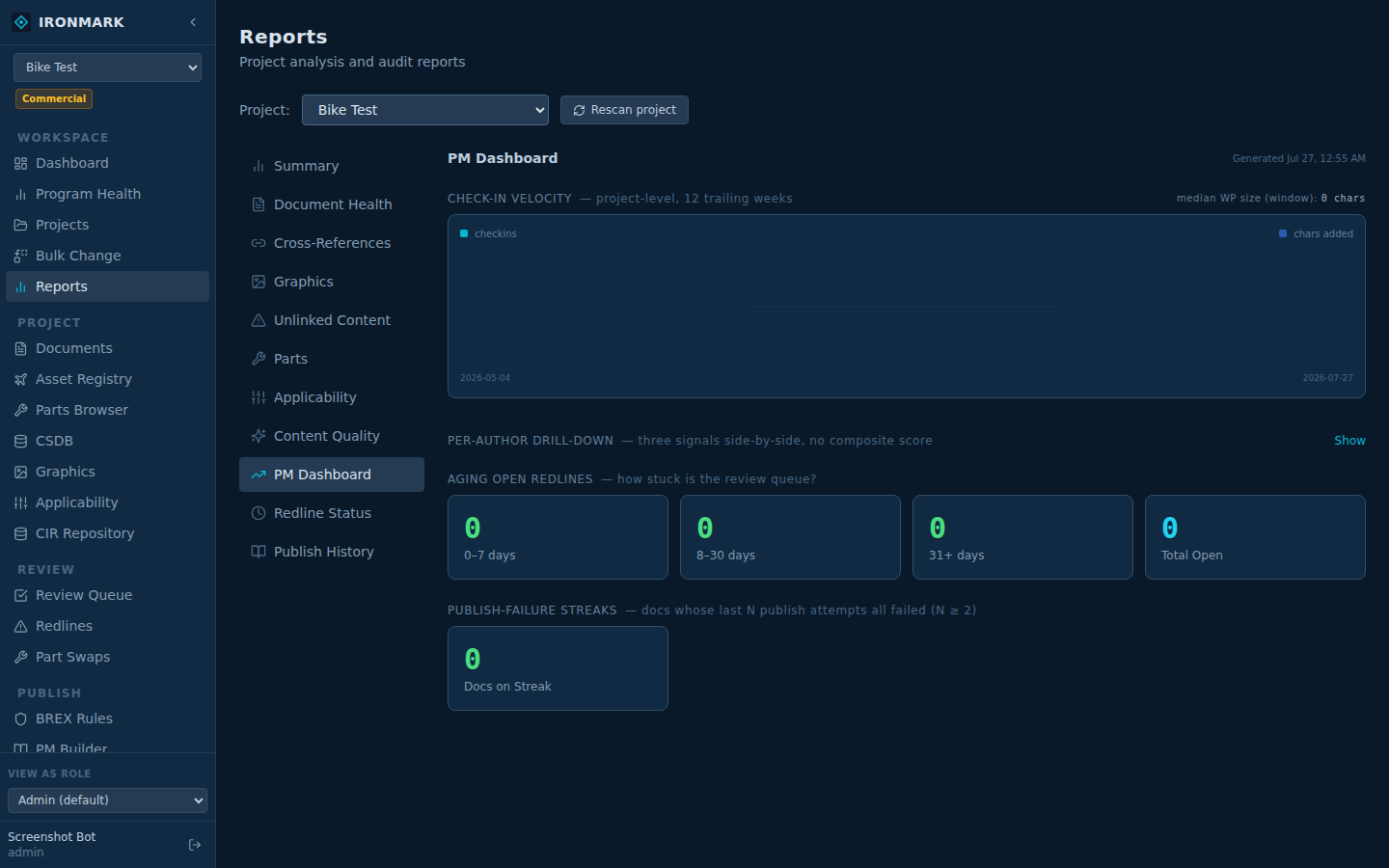The height and width of the screenshot is (868, 1389).
Task: Click the '2026-07-27' chart end date
Action: click(1327, 378)
